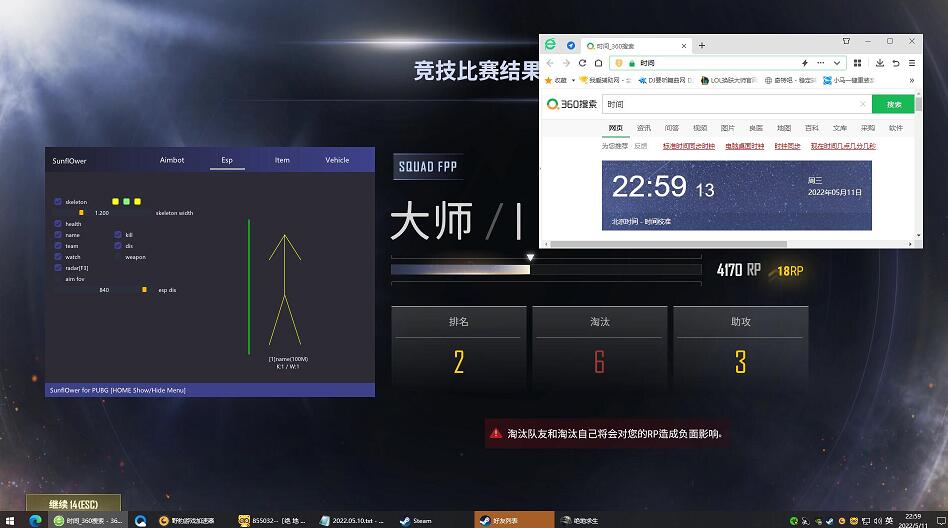Switch to the blue paper-plane pinned tab
The image size is (948, 528).
click(571, 45)
